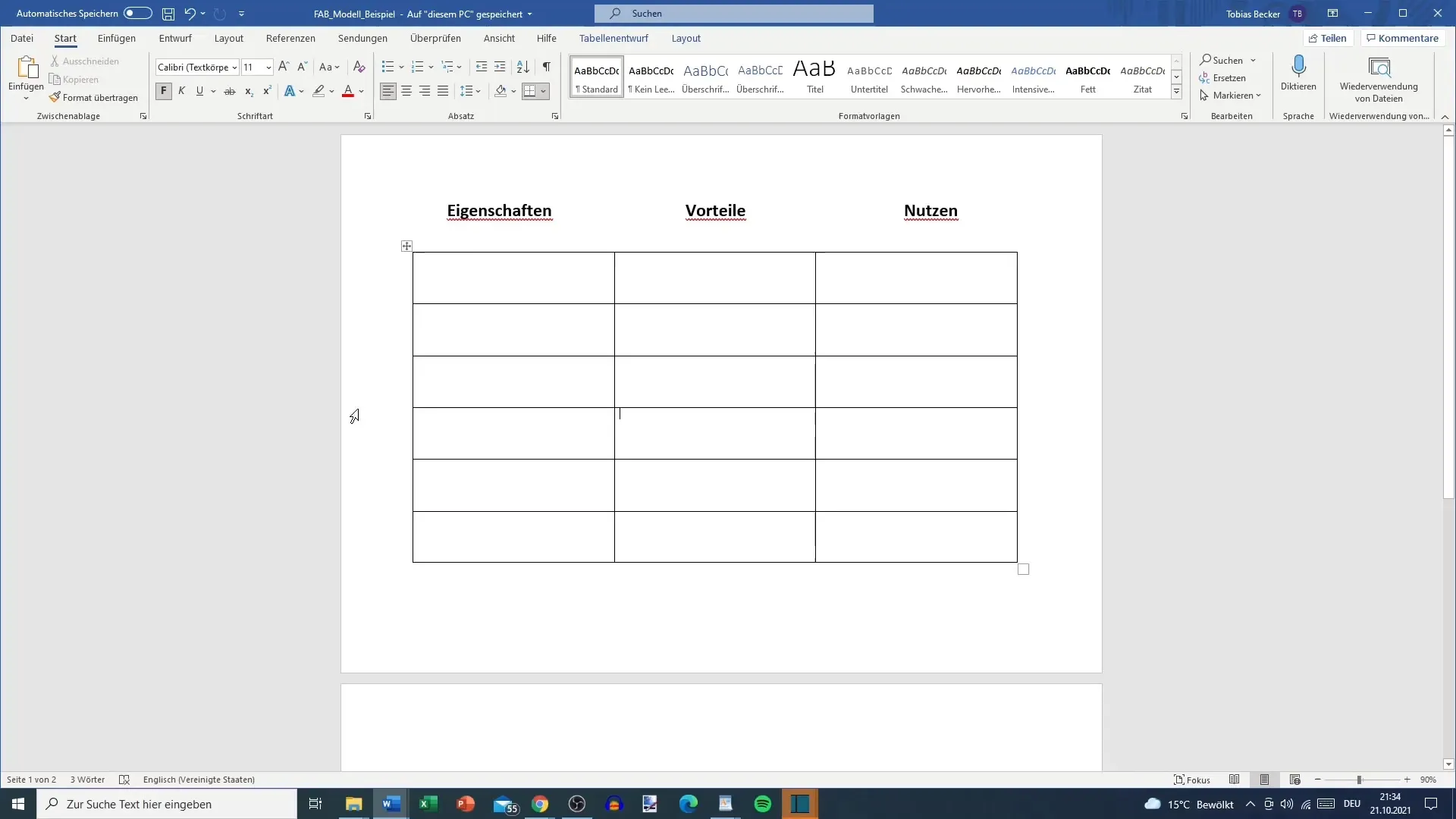Switch to Ansicht ribbon tab
The height and width of the screenshot is (819, 1456).
tap(499, 38)
